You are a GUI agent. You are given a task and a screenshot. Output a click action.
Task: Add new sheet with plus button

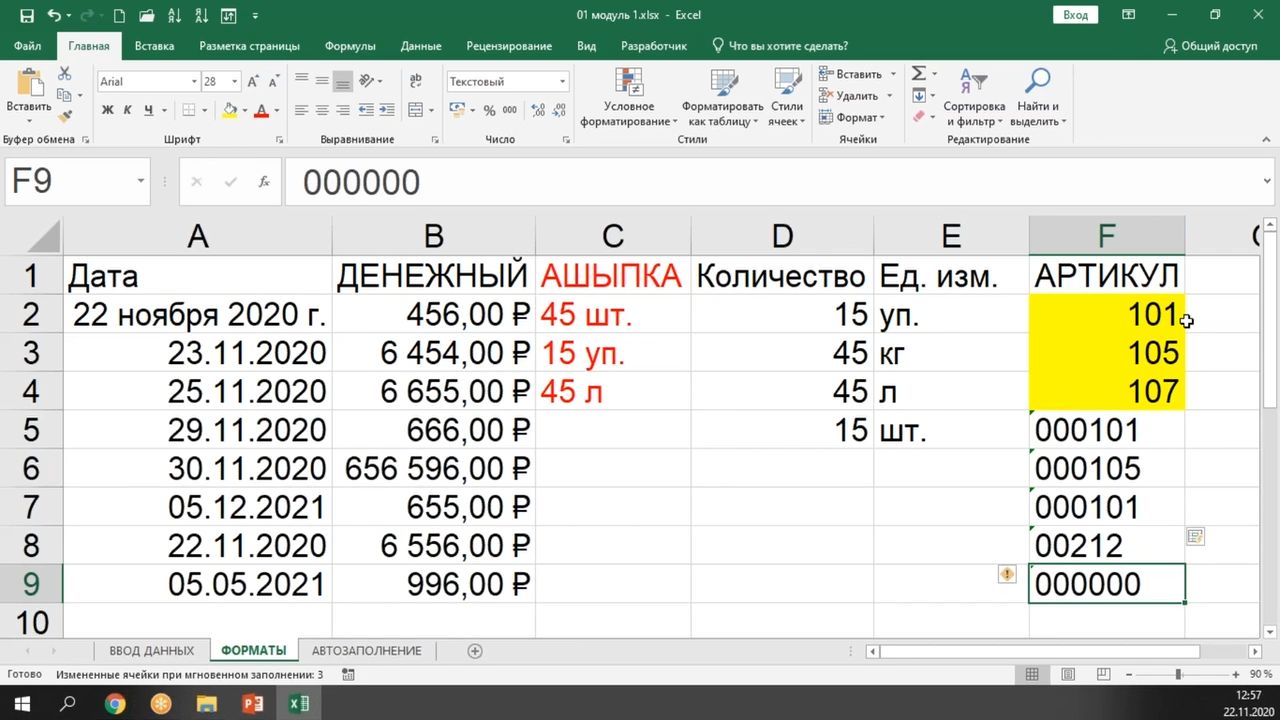pos(475,651)
